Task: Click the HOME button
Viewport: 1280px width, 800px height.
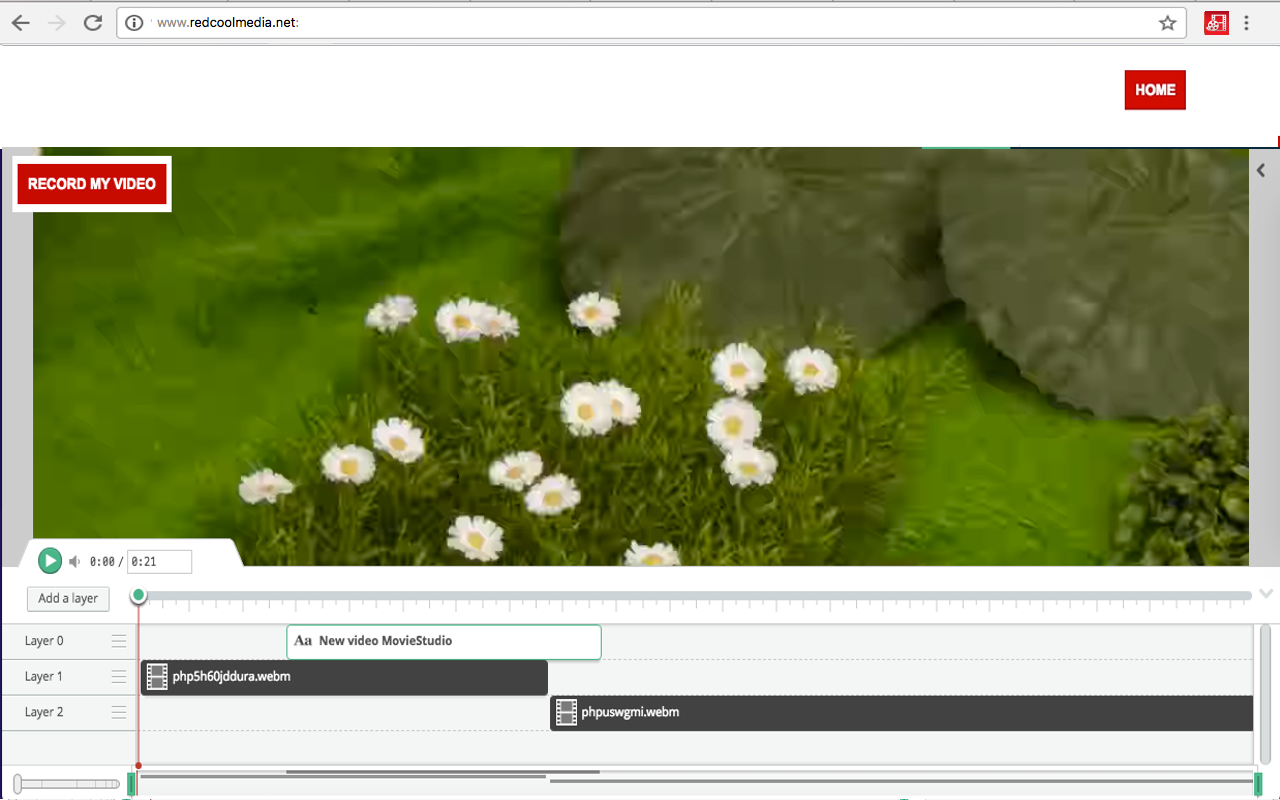Action: click(x=1155, y=90)
